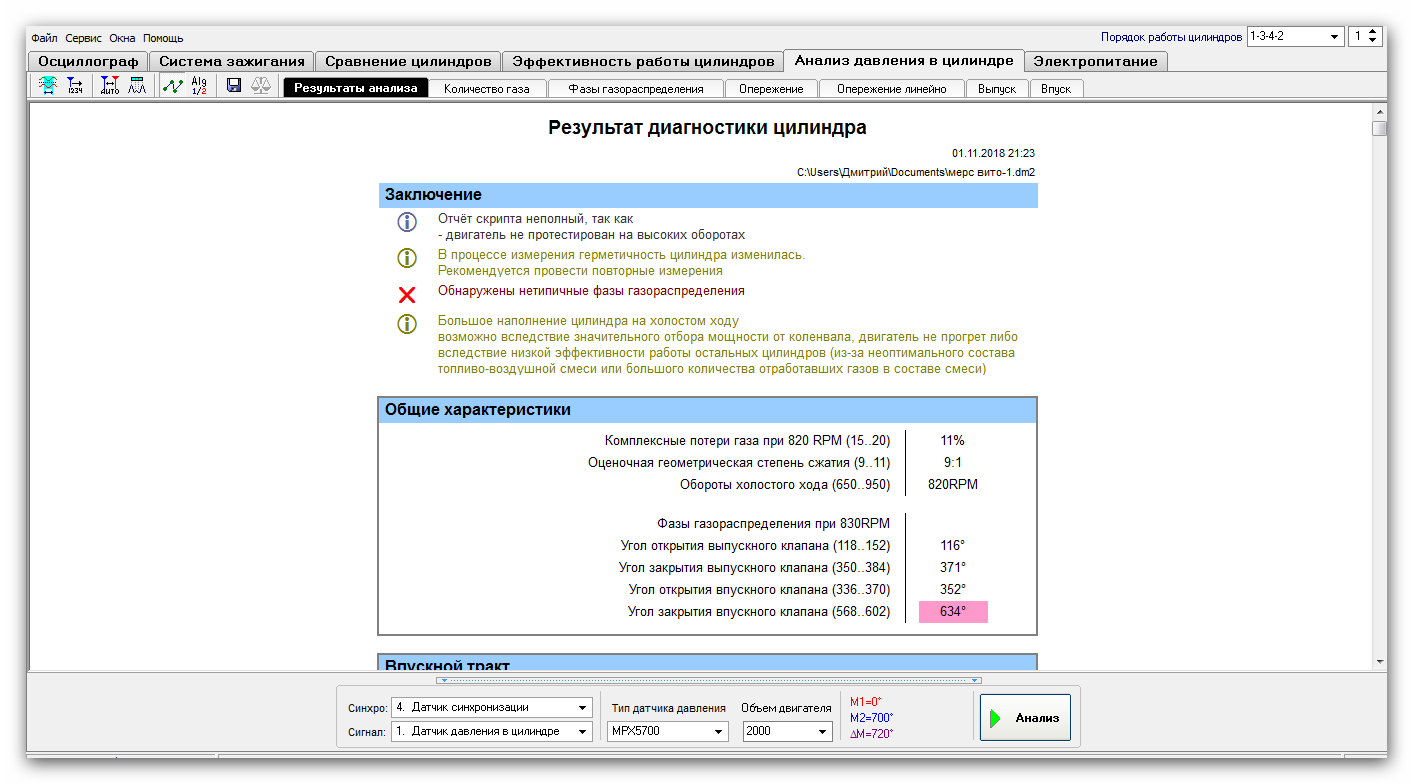The height and width of the screenshot is (784, 1413).
Task: Select the Анализ давления в цилиндре tab
Action: point(904,60)
